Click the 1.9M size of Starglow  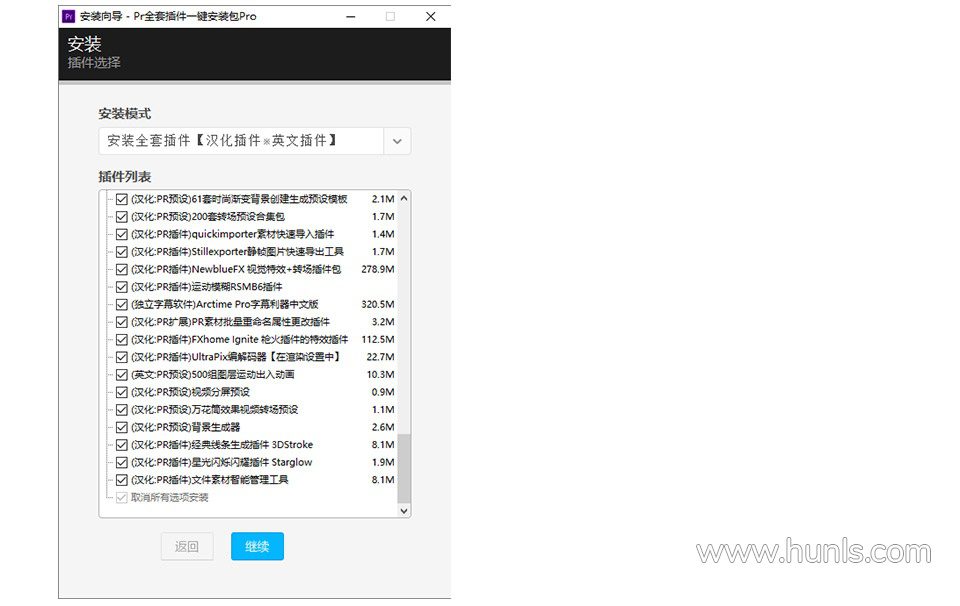383,463
